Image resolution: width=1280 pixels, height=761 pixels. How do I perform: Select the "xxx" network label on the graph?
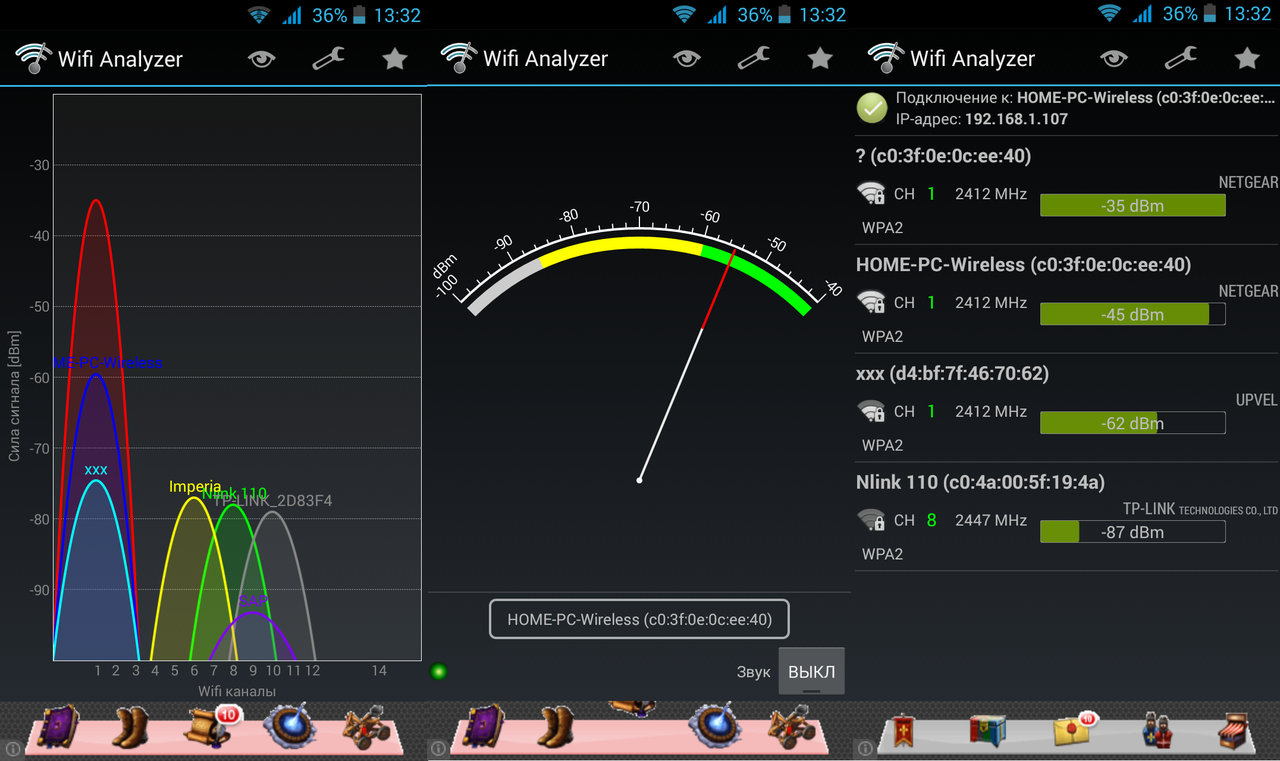tap(96, 469)
